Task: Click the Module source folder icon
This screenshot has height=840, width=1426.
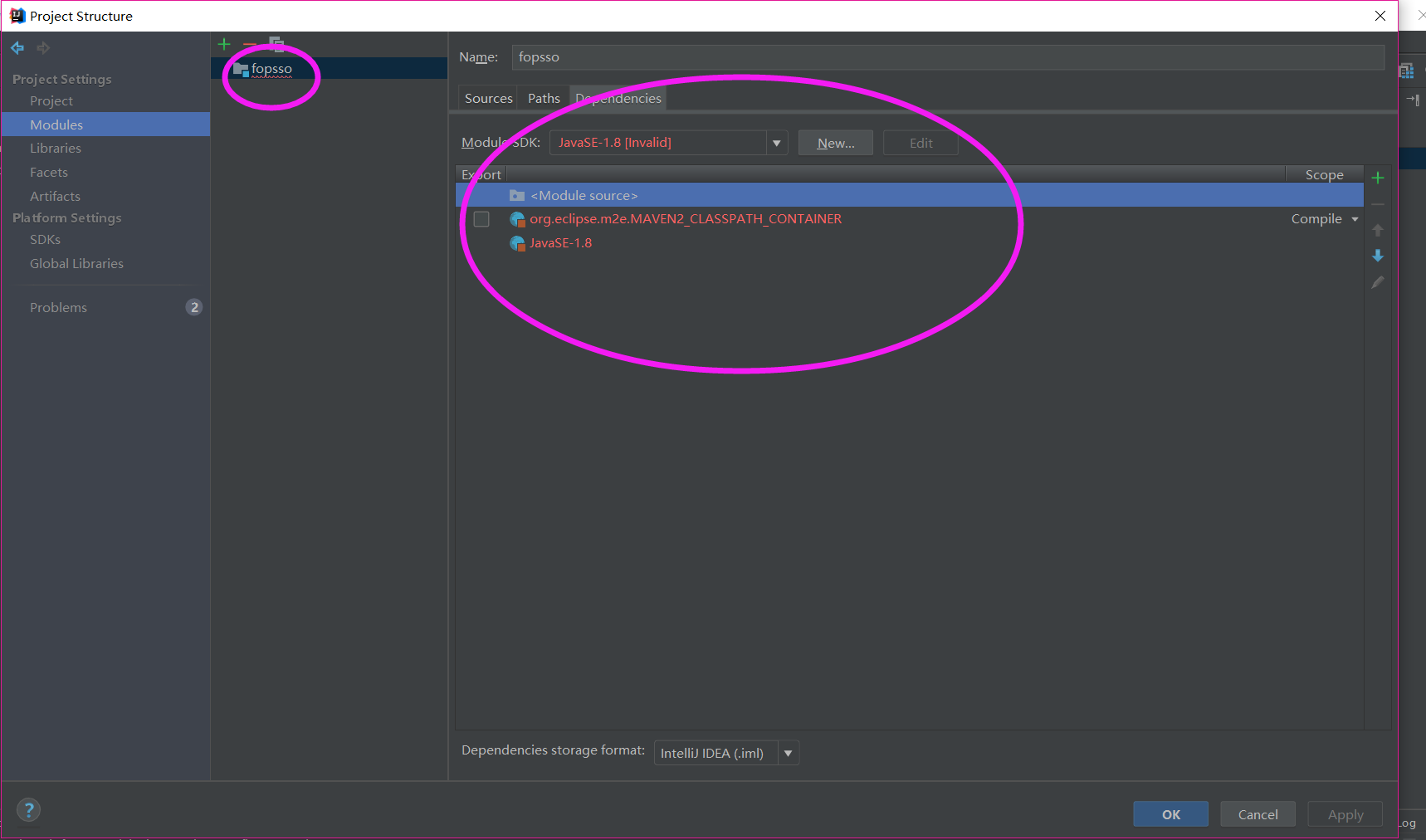Action: (x=517, y=195)
